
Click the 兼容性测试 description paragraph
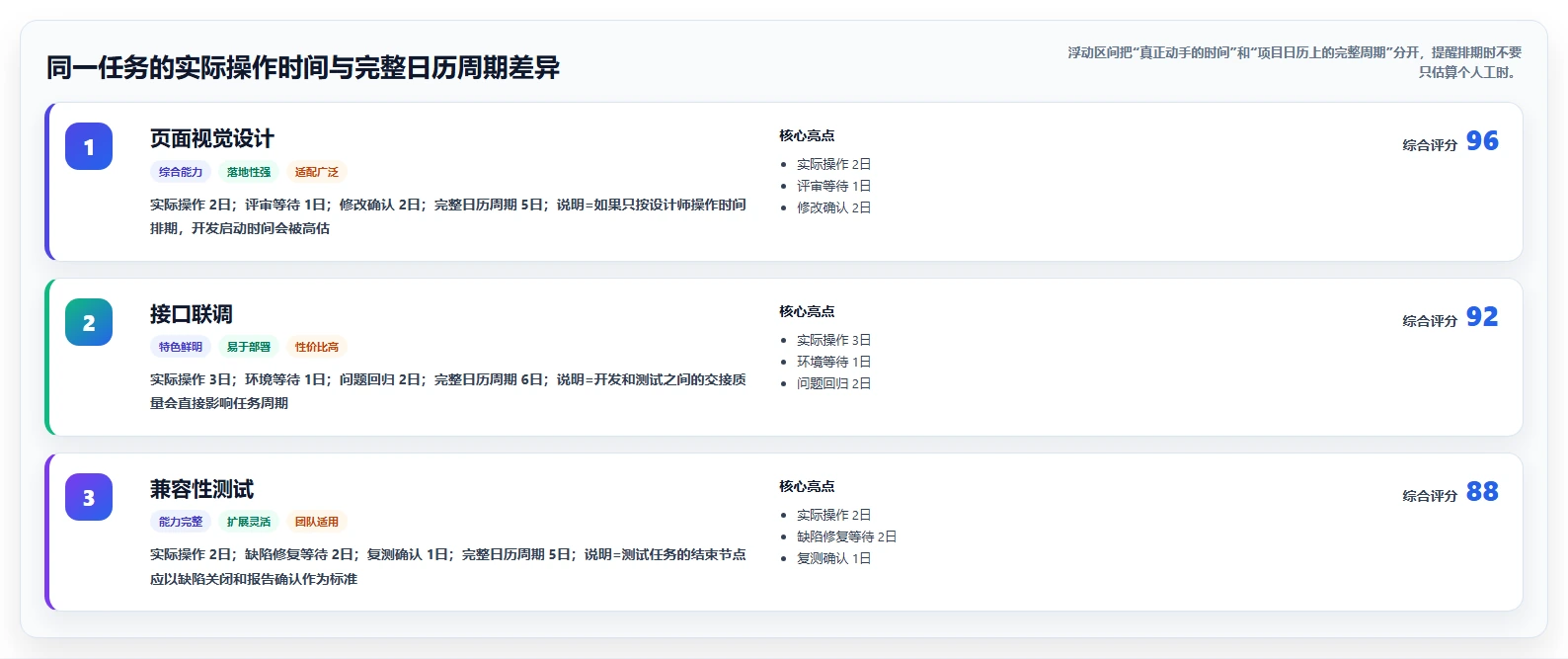coord(448,566)
